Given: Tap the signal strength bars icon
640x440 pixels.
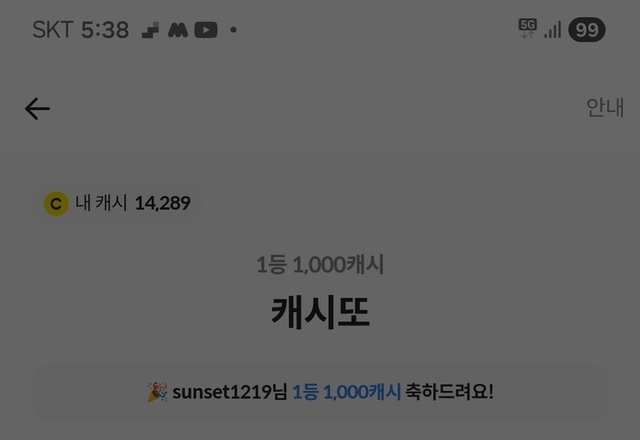Looking at the screenshot, I should [x=553, y=30].
